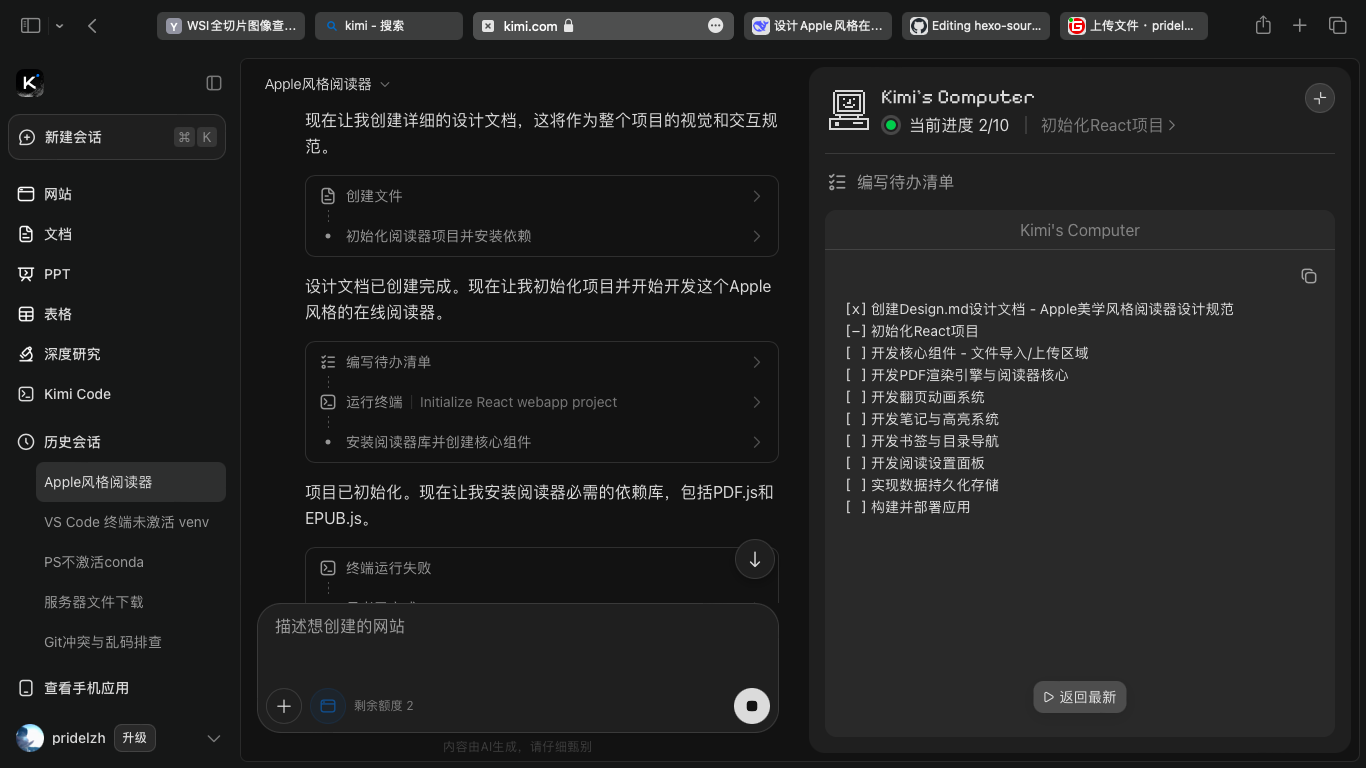
Task: Click the plus attachment button in input box
Action: point(284,706)
